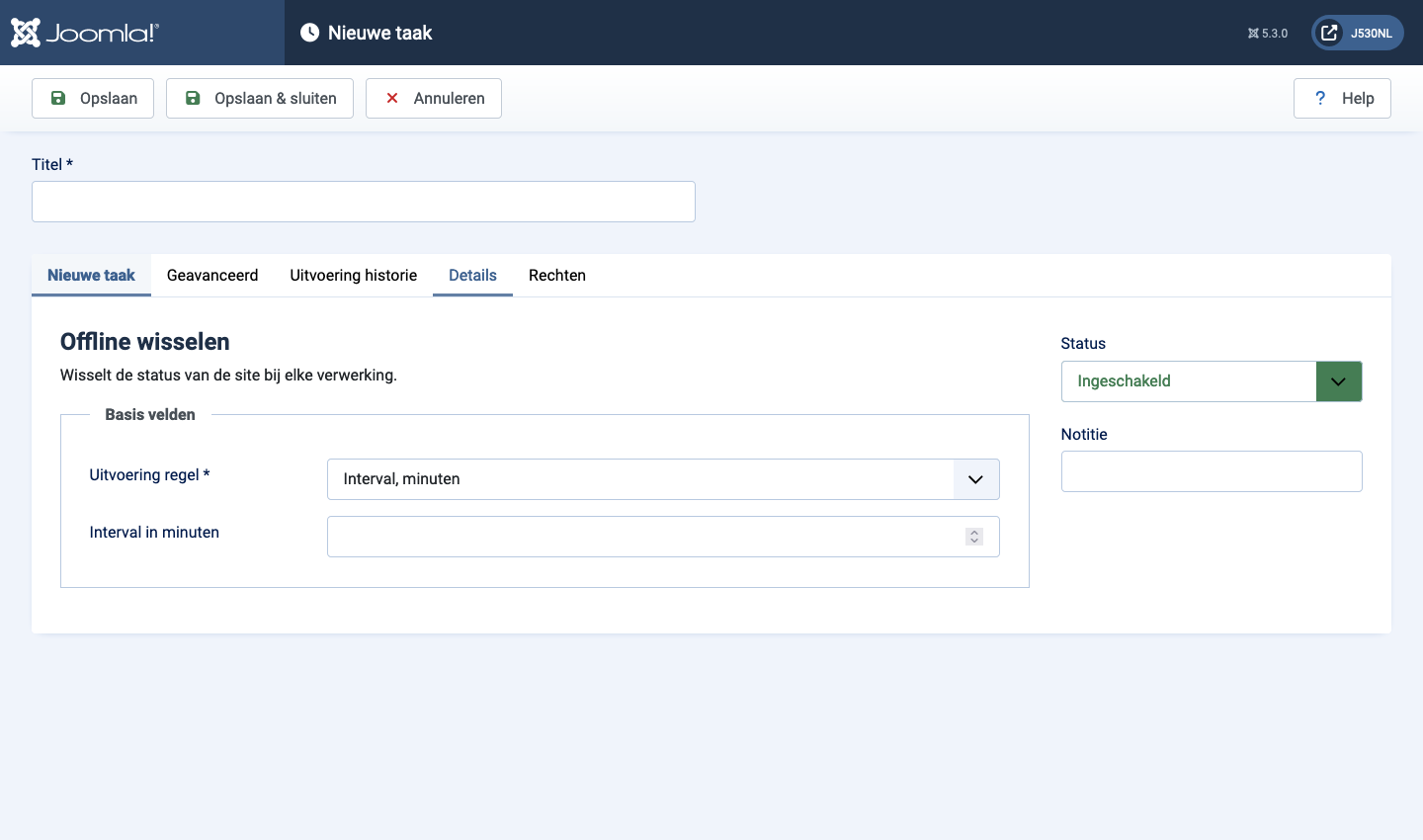Screen dimensions: 1423x840
Task: Click the Interval in minuten label
Action: (154, 533)
